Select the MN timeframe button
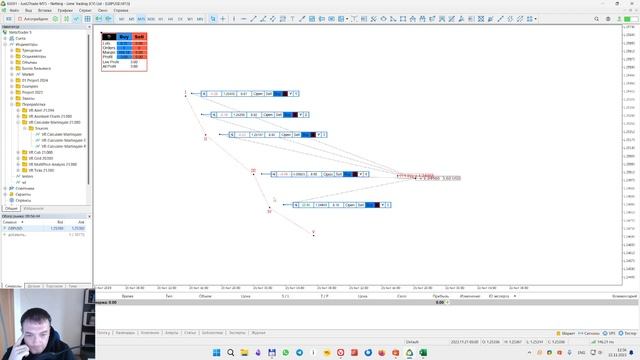Image resolution: width=640 pixels, height=360 pixels. click(x=200, y=19)
